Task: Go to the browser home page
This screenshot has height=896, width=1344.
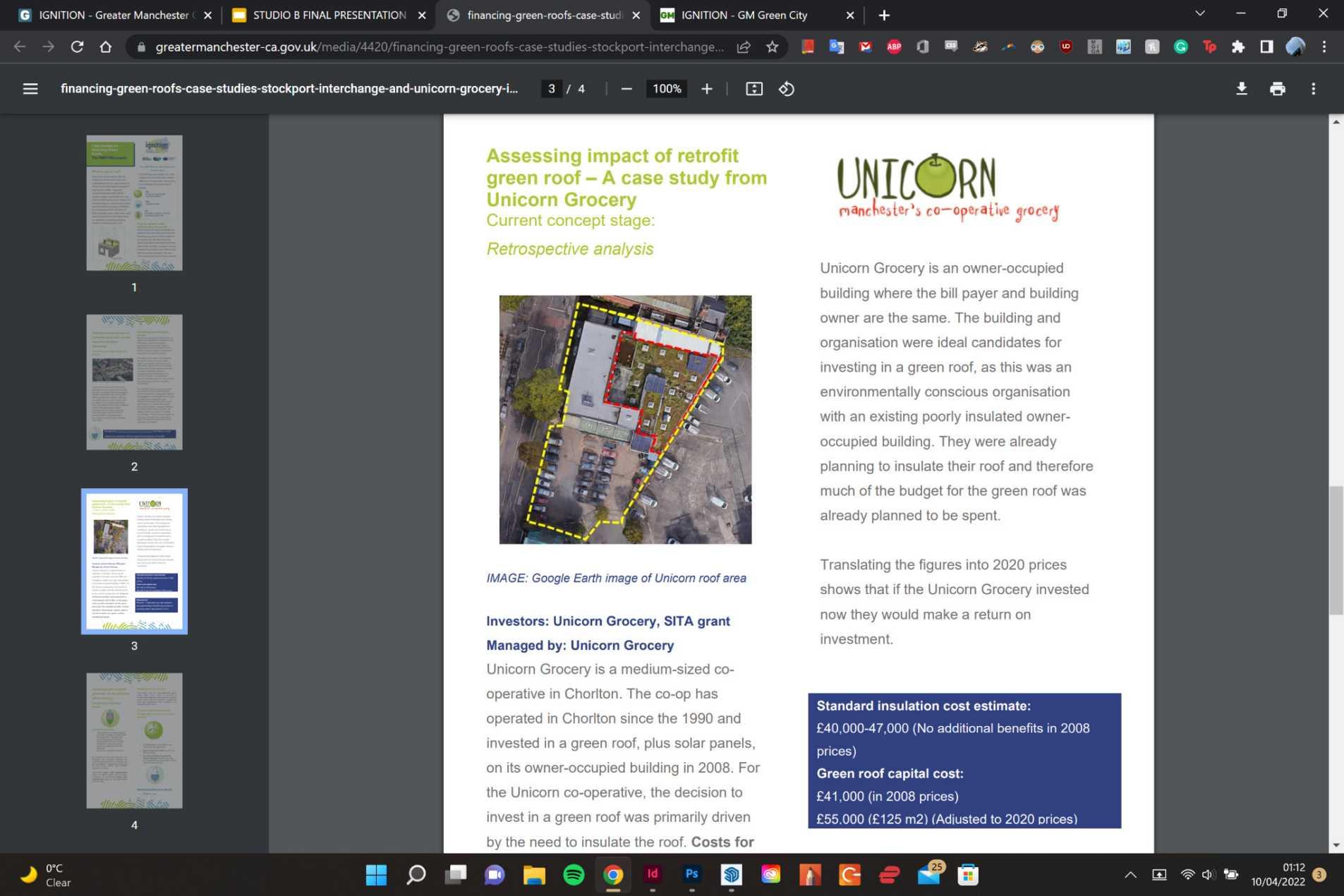Action: point(106,47)
